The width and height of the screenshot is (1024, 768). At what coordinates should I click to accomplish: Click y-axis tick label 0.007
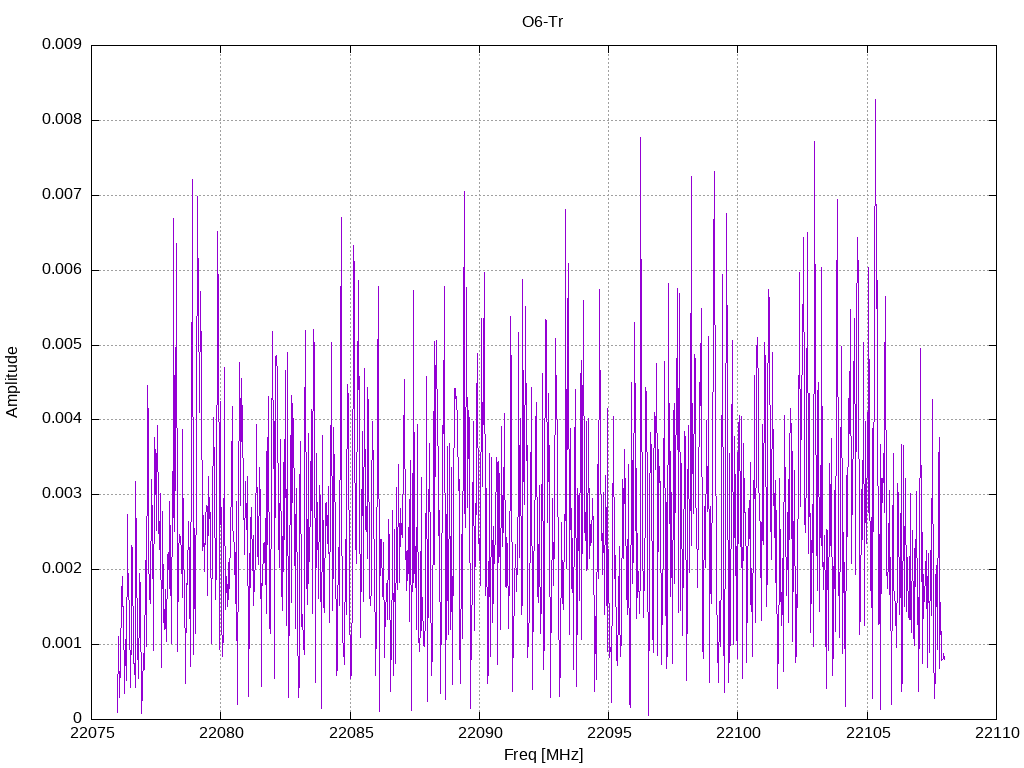point(61,195)
